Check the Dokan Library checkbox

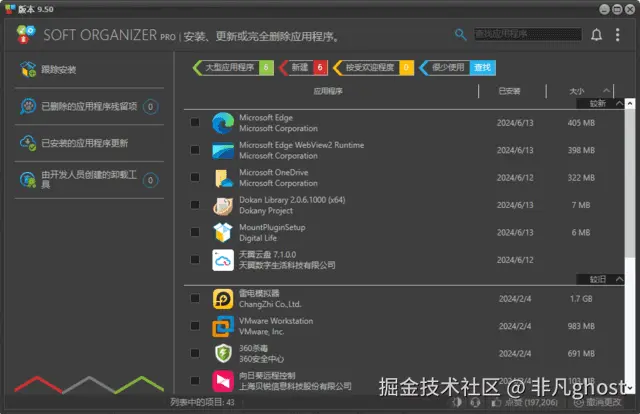[x=195, y=205]
